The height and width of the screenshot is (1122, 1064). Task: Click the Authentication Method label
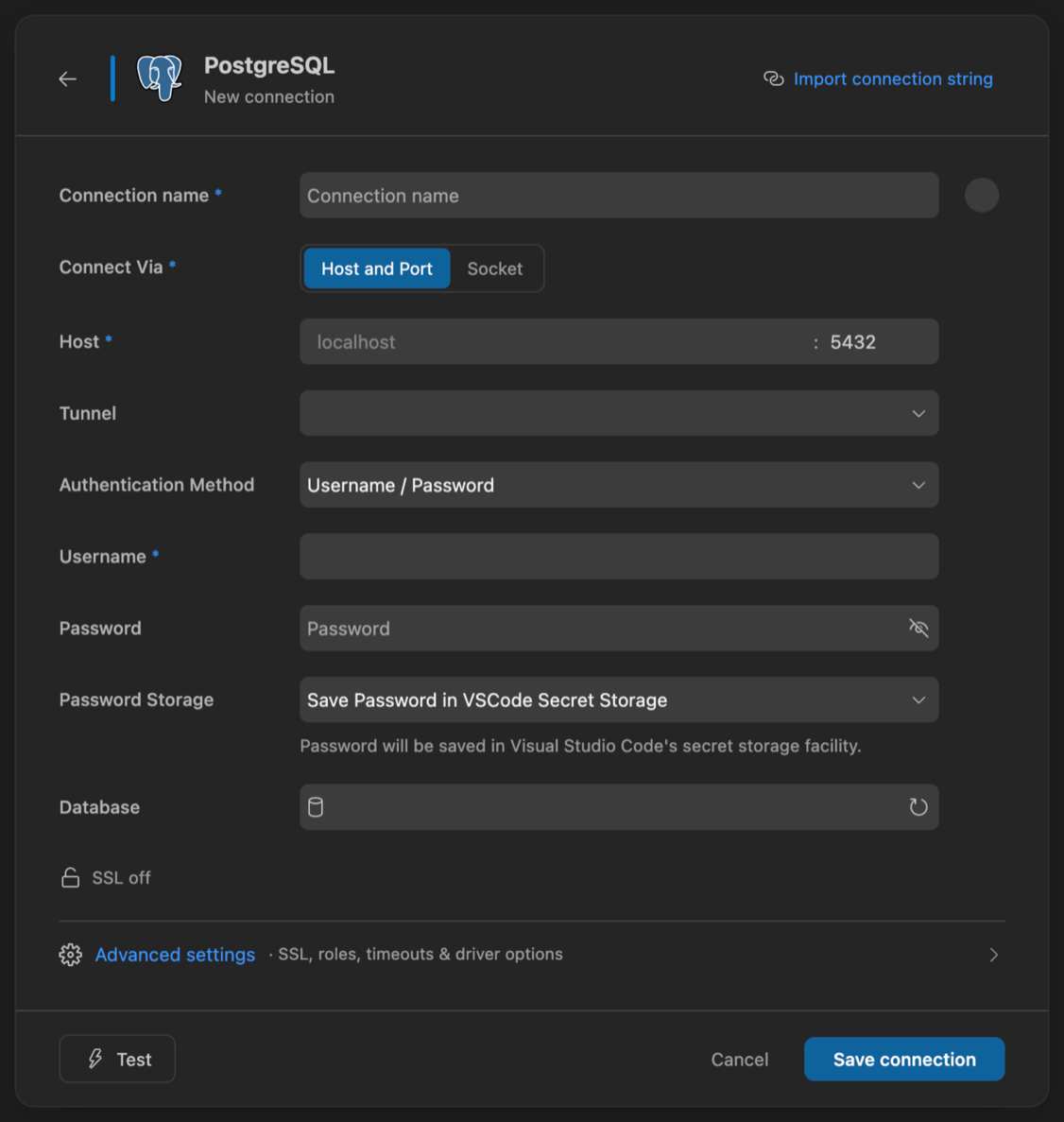click(x=157, y=485)
